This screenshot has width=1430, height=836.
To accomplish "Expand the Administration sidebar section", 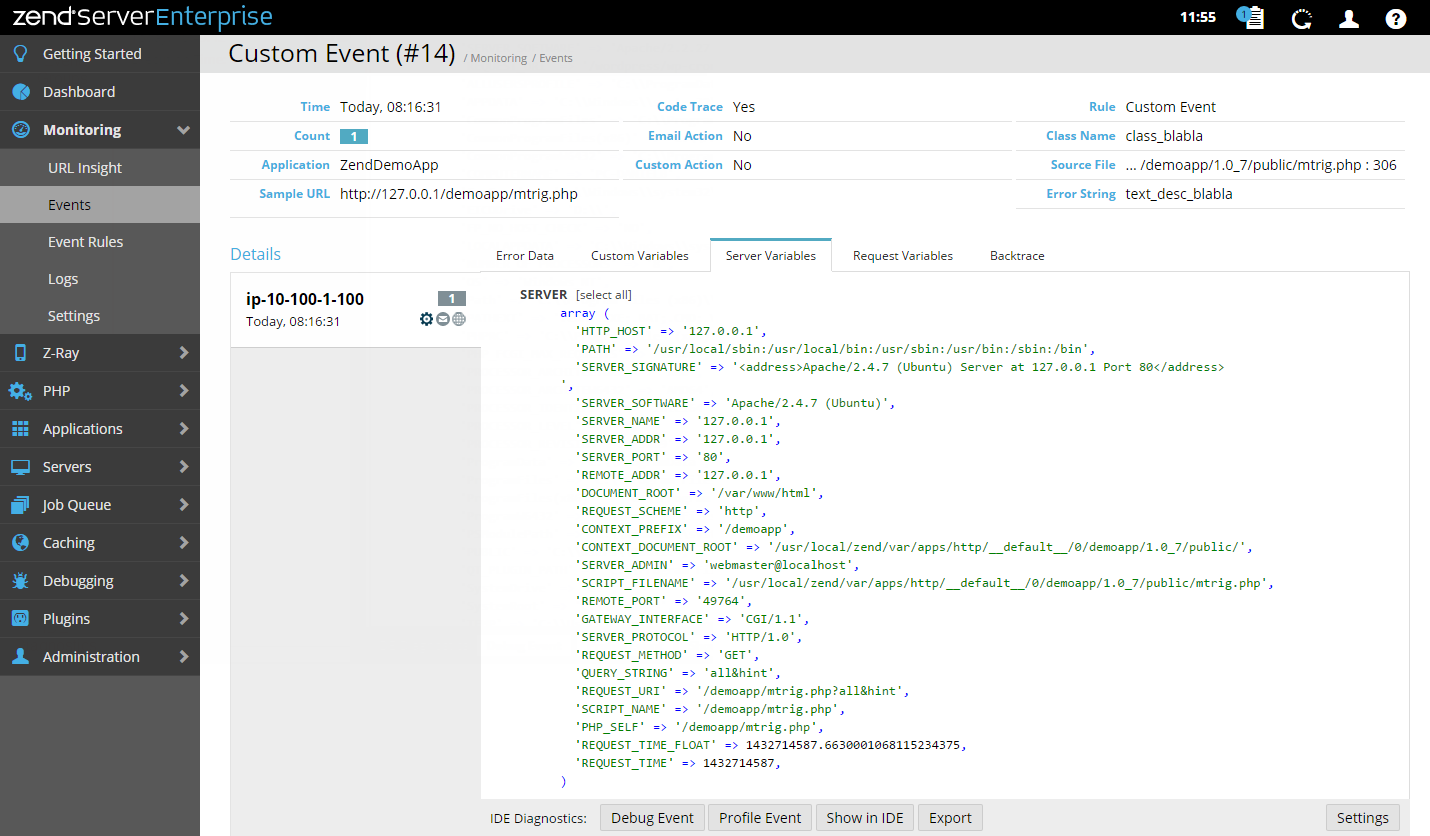I will [x=183, y=657].
